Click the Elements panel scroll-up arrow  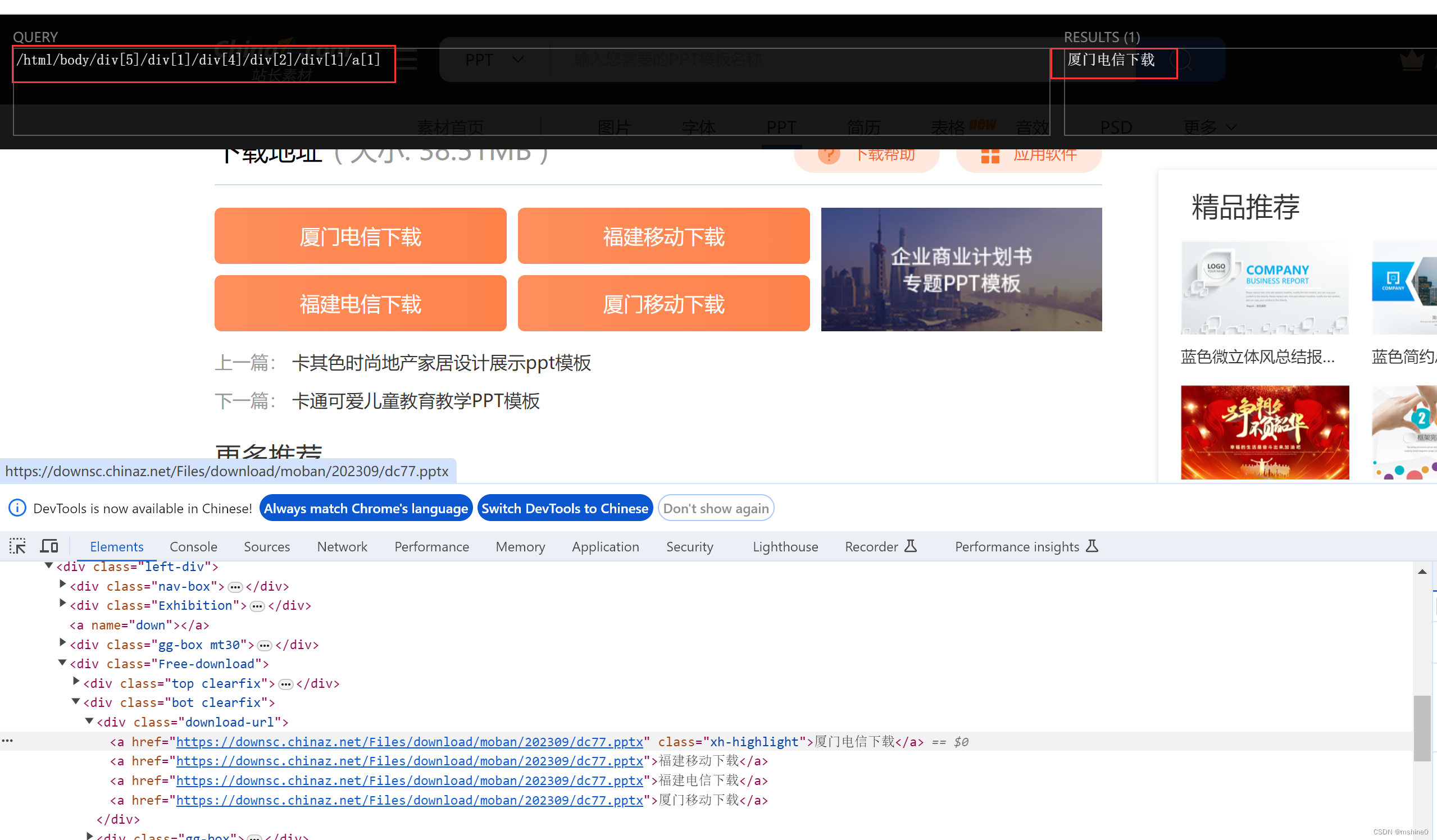click(1422, 572)
